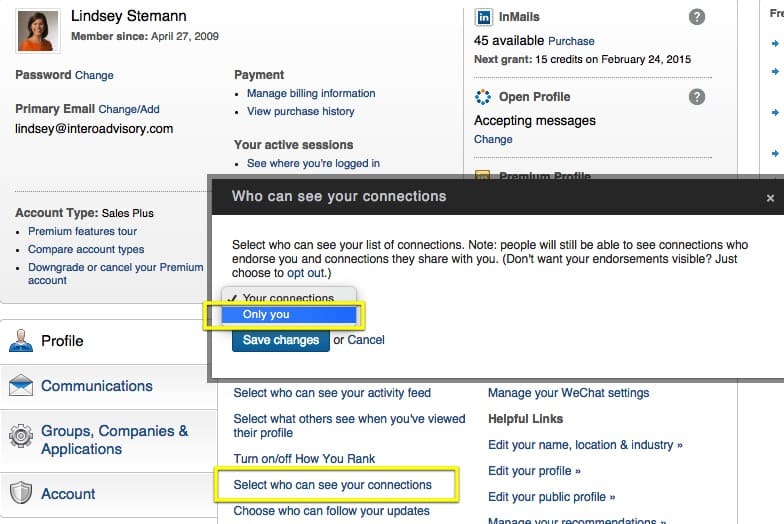Screen dimensions: 784x524
Task: Click the Lindsey Stemann profile photo
Action: (x=38, y=31)
